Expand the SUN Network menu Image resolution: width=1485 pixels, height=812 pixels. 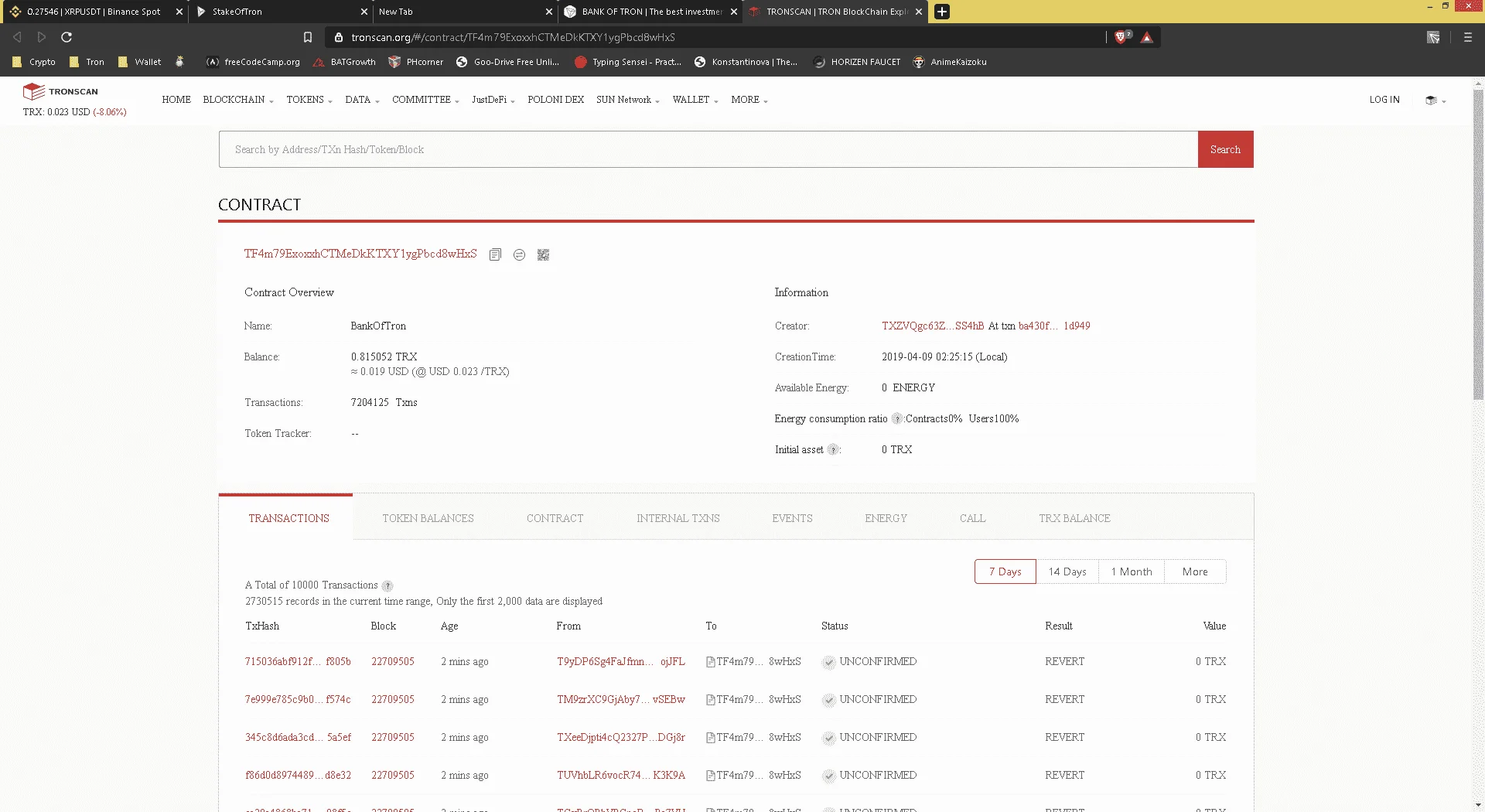[x=628, y=100]
